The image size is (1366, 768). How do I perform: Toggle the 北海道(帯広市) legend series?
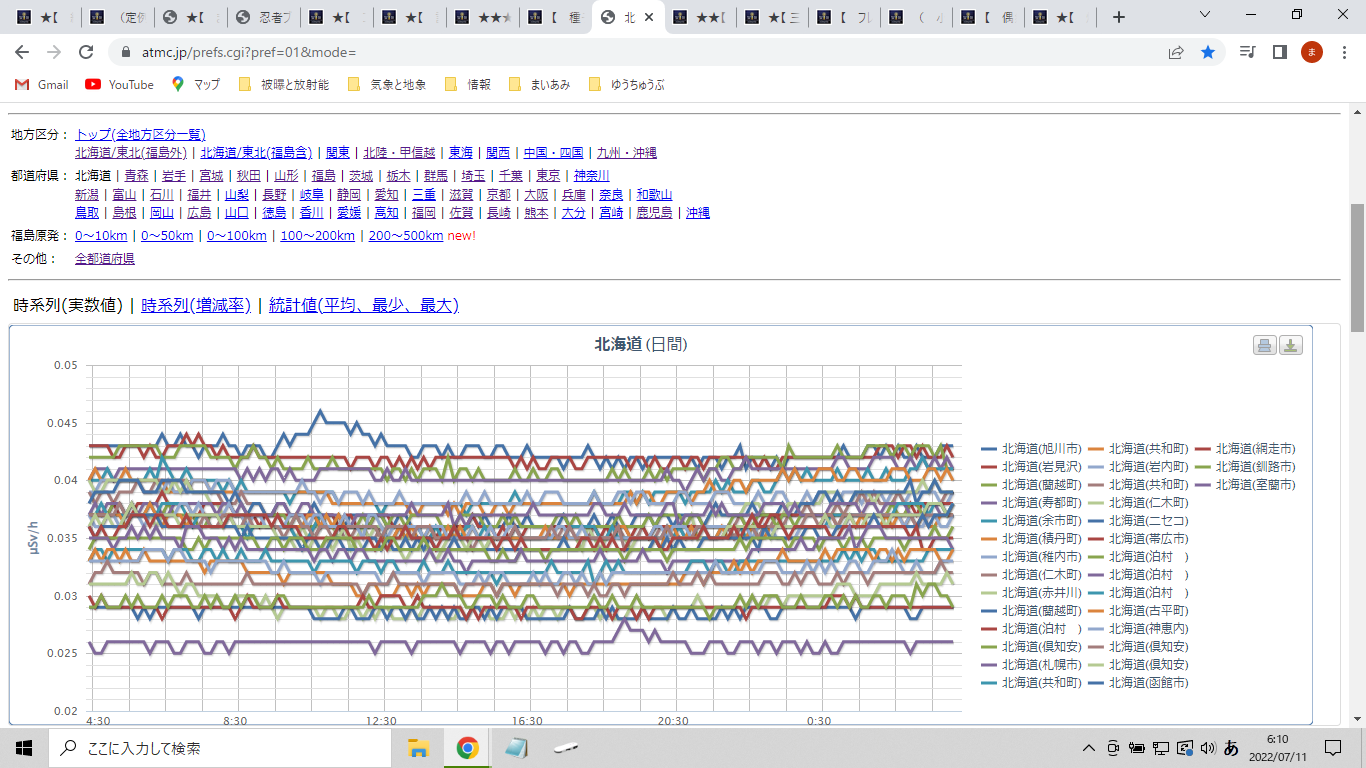tap(1138, 539)
